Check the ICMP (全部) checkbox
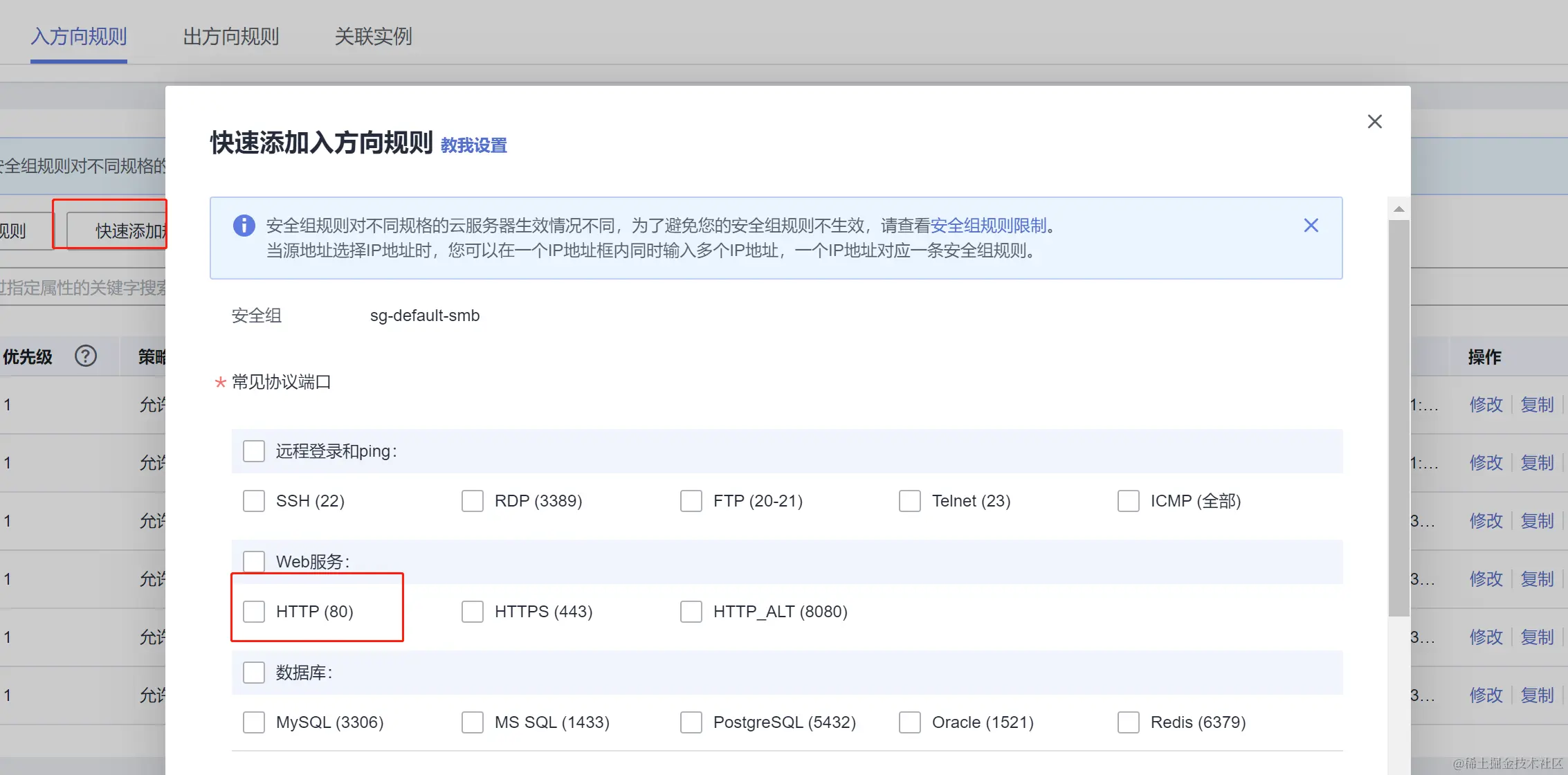 click(x=1128, y=500)
